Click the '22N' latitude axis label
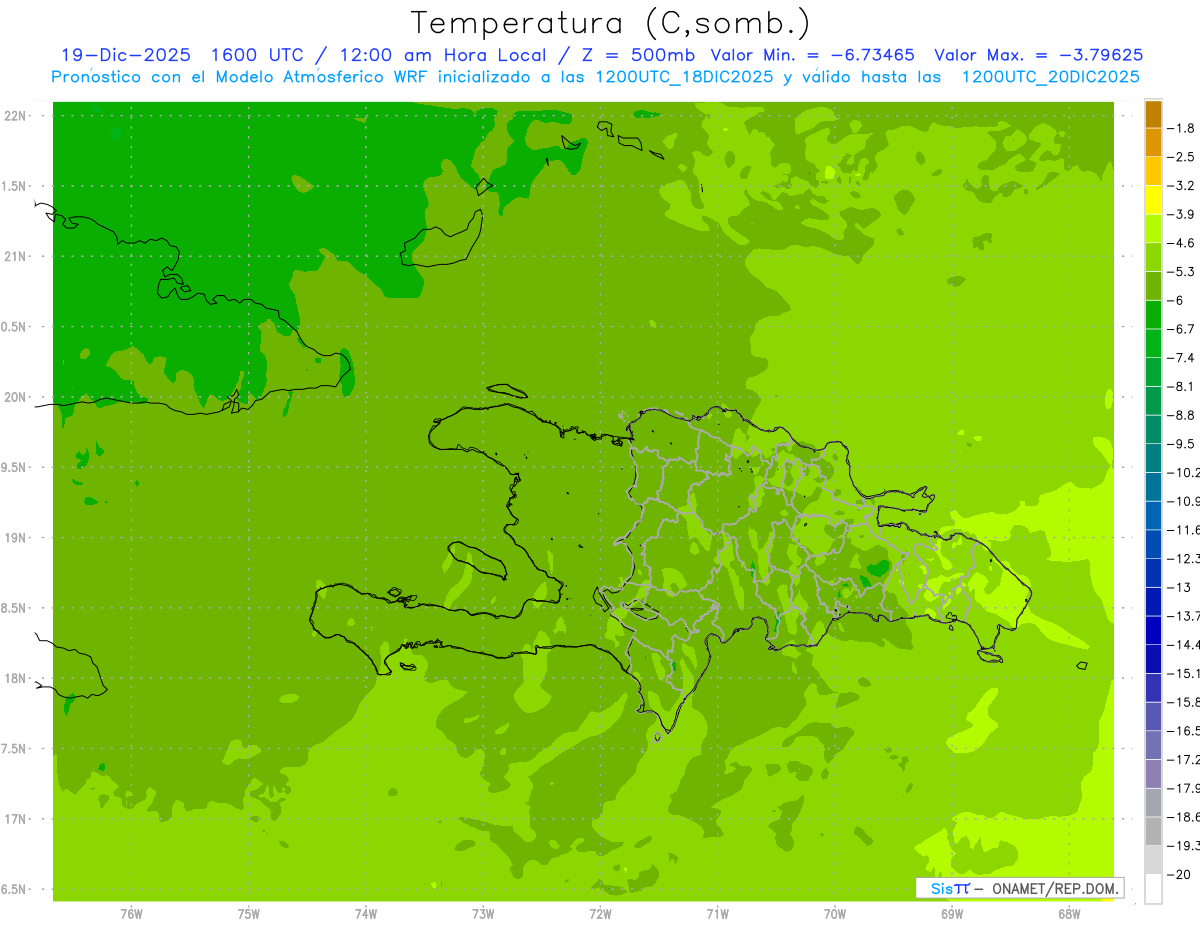This screenshot has height=927, width=1200. click(x=14, y=116)
